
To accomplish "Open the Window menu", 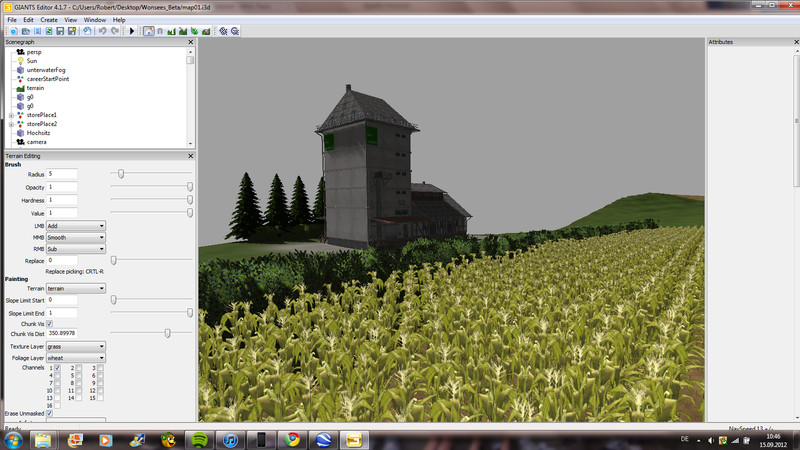I will point(95,20).
